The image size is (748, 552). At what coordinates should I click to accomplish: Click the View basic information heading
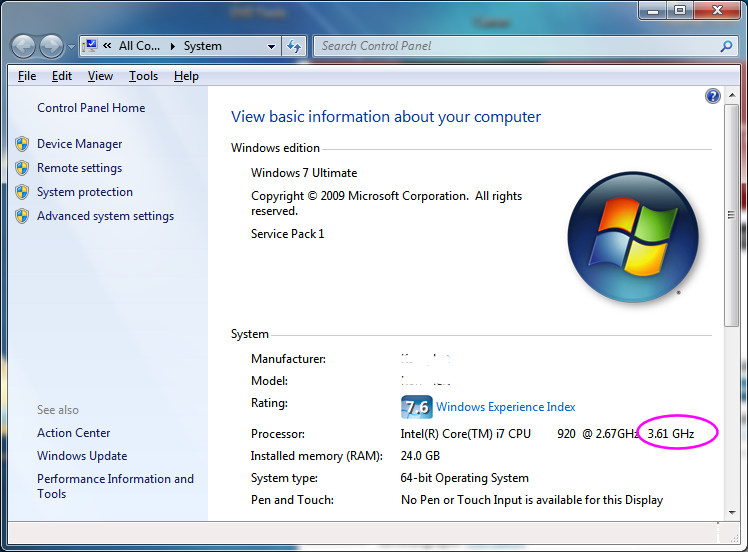click(386, 116)
